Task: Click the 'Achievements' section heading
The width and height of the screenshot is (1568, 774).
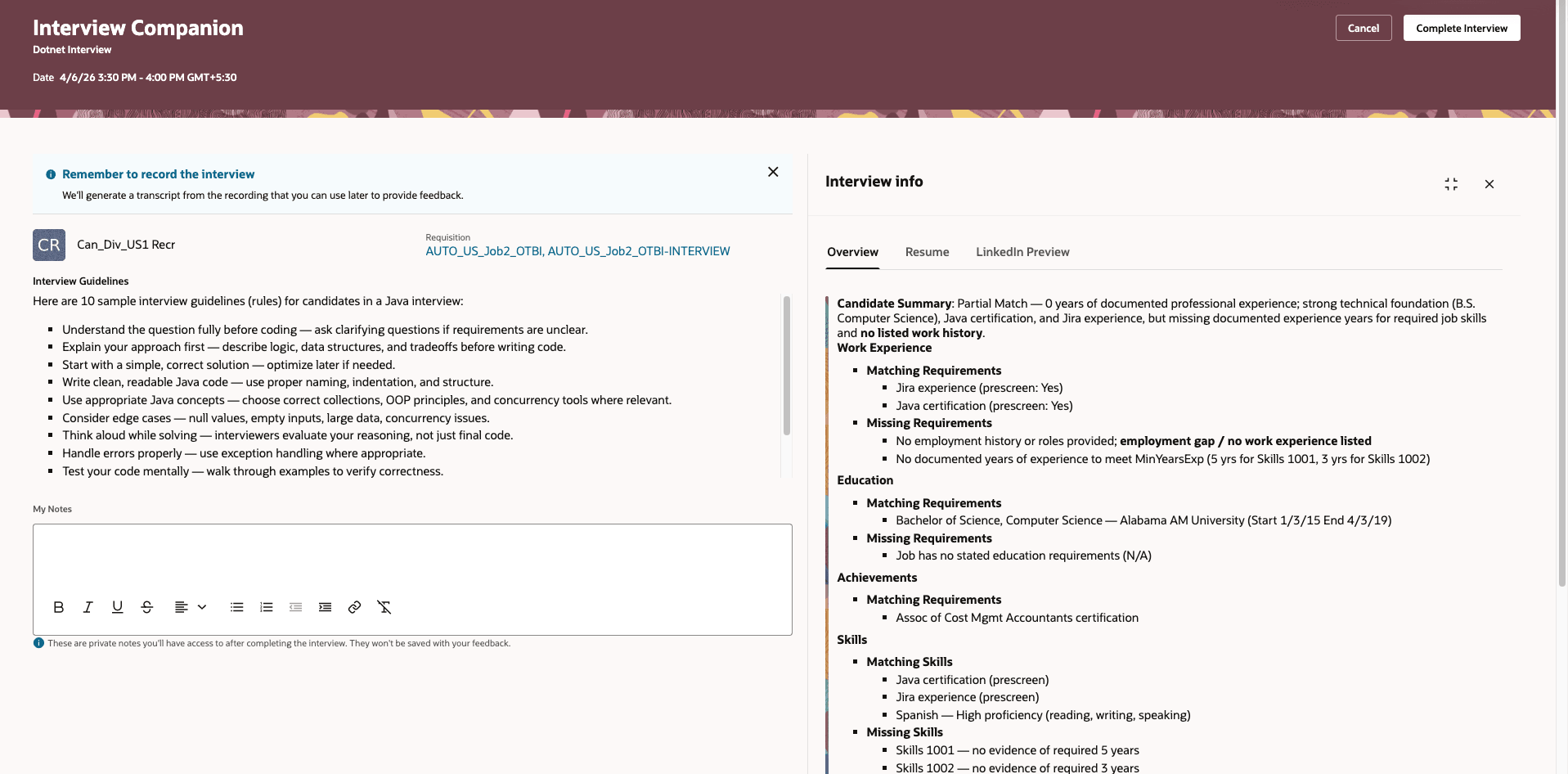Action: pyautogui.click(x=877, y=578)
